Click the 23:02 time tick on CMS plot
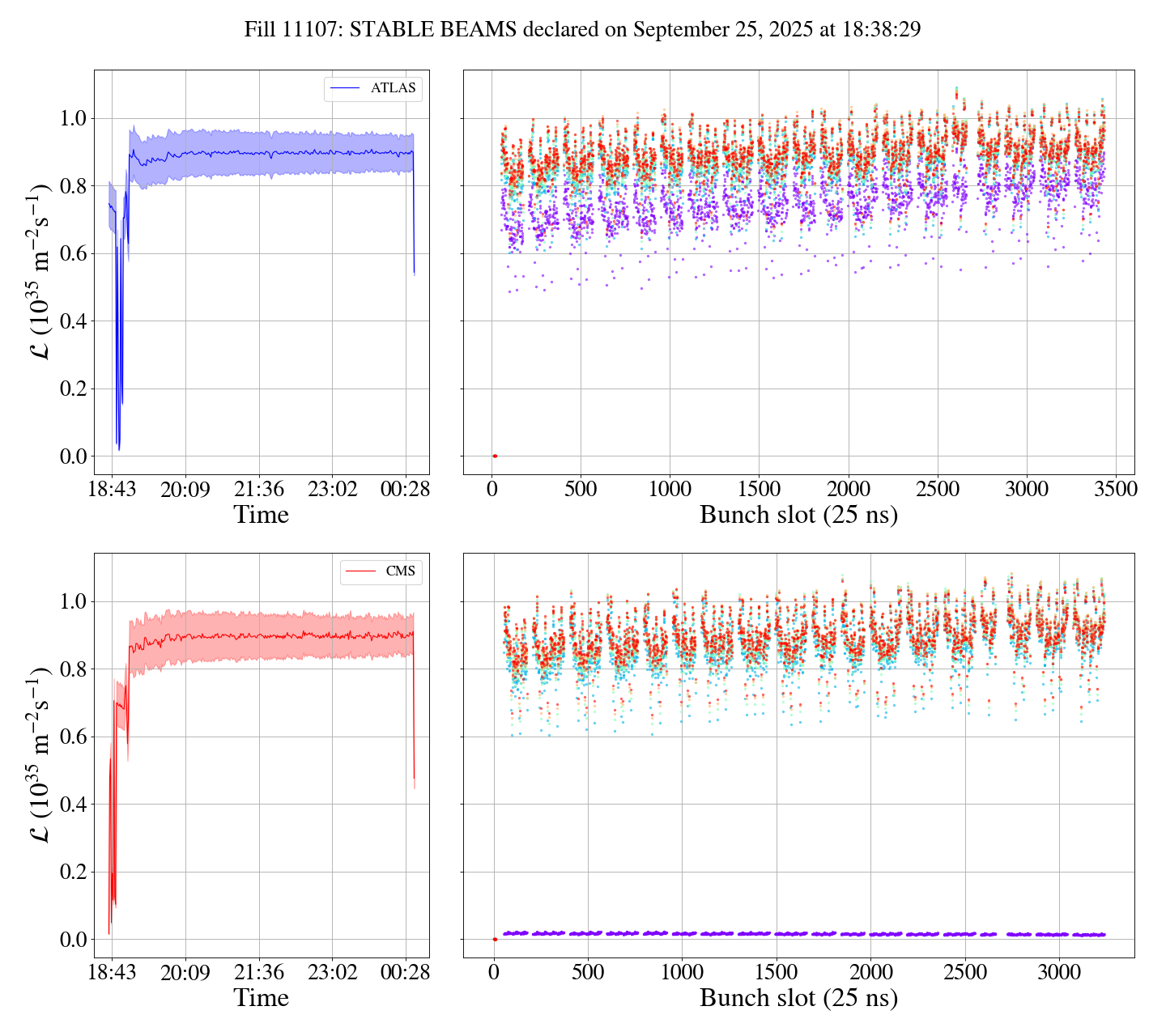The width and height of the screenshot is (1166, 1036). (333, 972)
